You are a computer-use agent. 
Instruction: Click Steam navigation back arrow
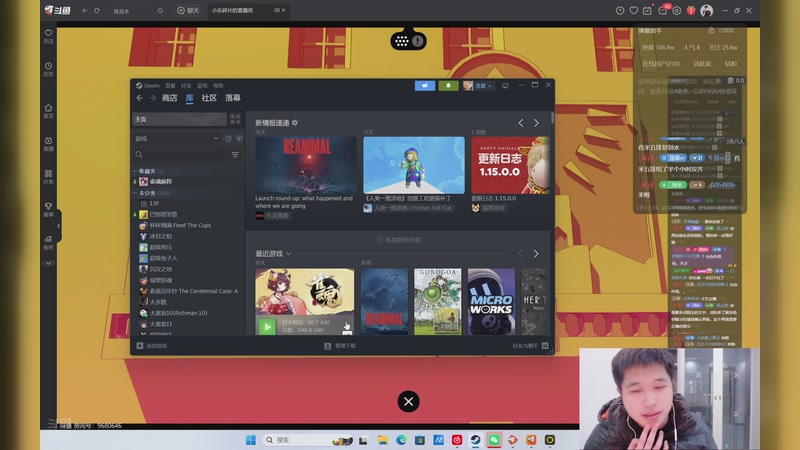click(x=139, y=98)
